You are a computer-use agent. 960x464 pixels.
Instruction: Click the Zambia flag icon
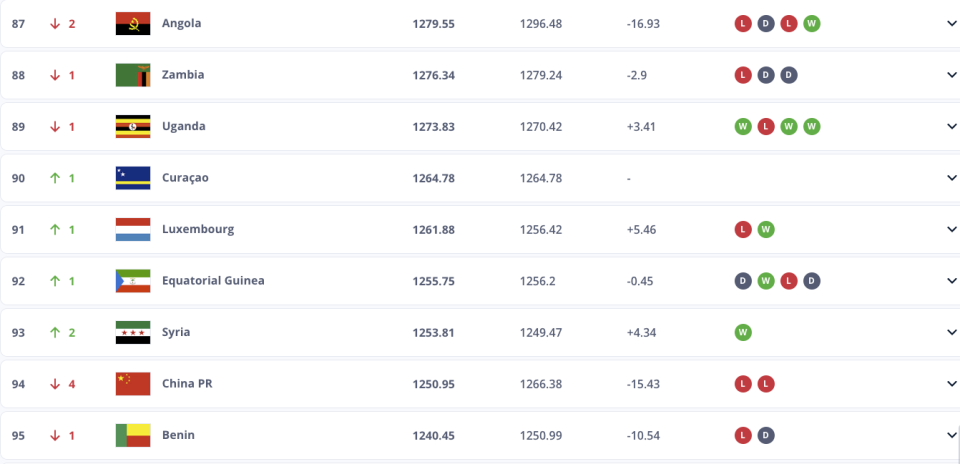click(133, 75)
